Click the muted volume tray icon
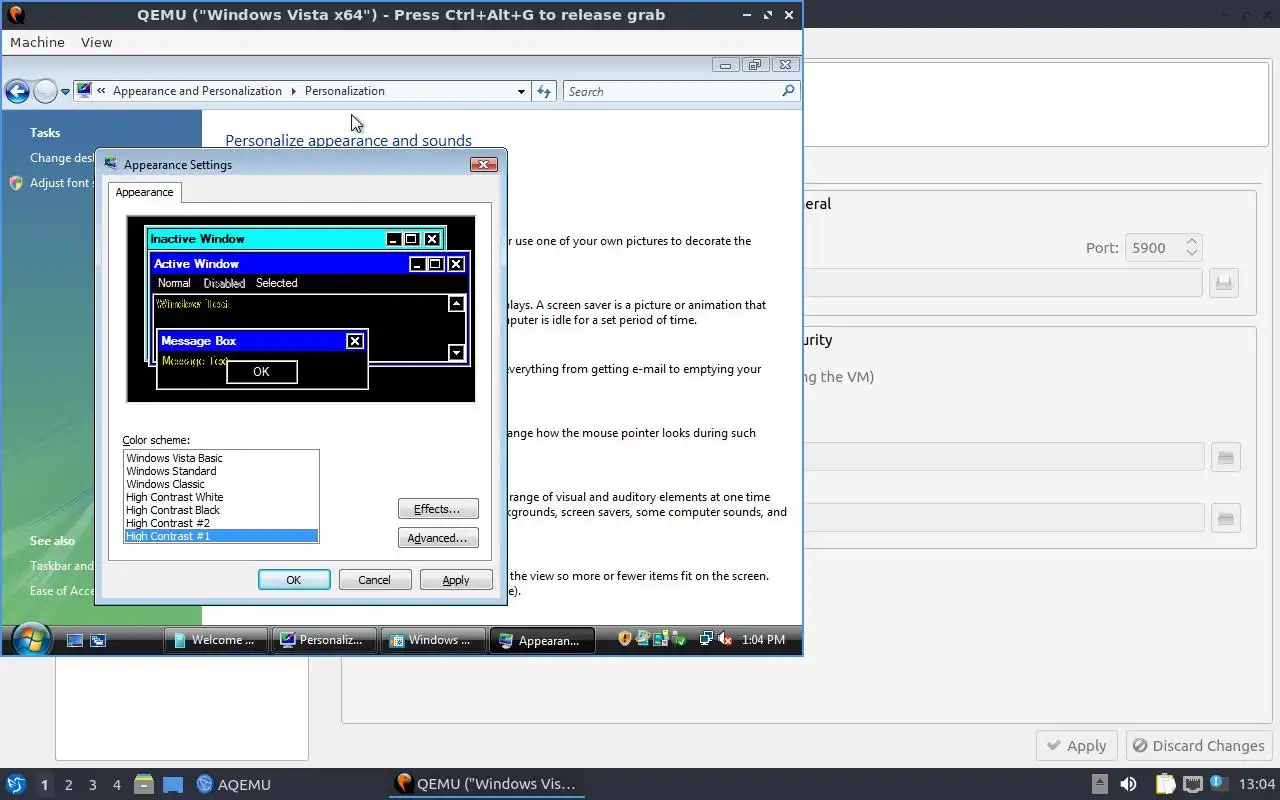This screenshot has width=1280, height=800. click(x=725, y=638)
